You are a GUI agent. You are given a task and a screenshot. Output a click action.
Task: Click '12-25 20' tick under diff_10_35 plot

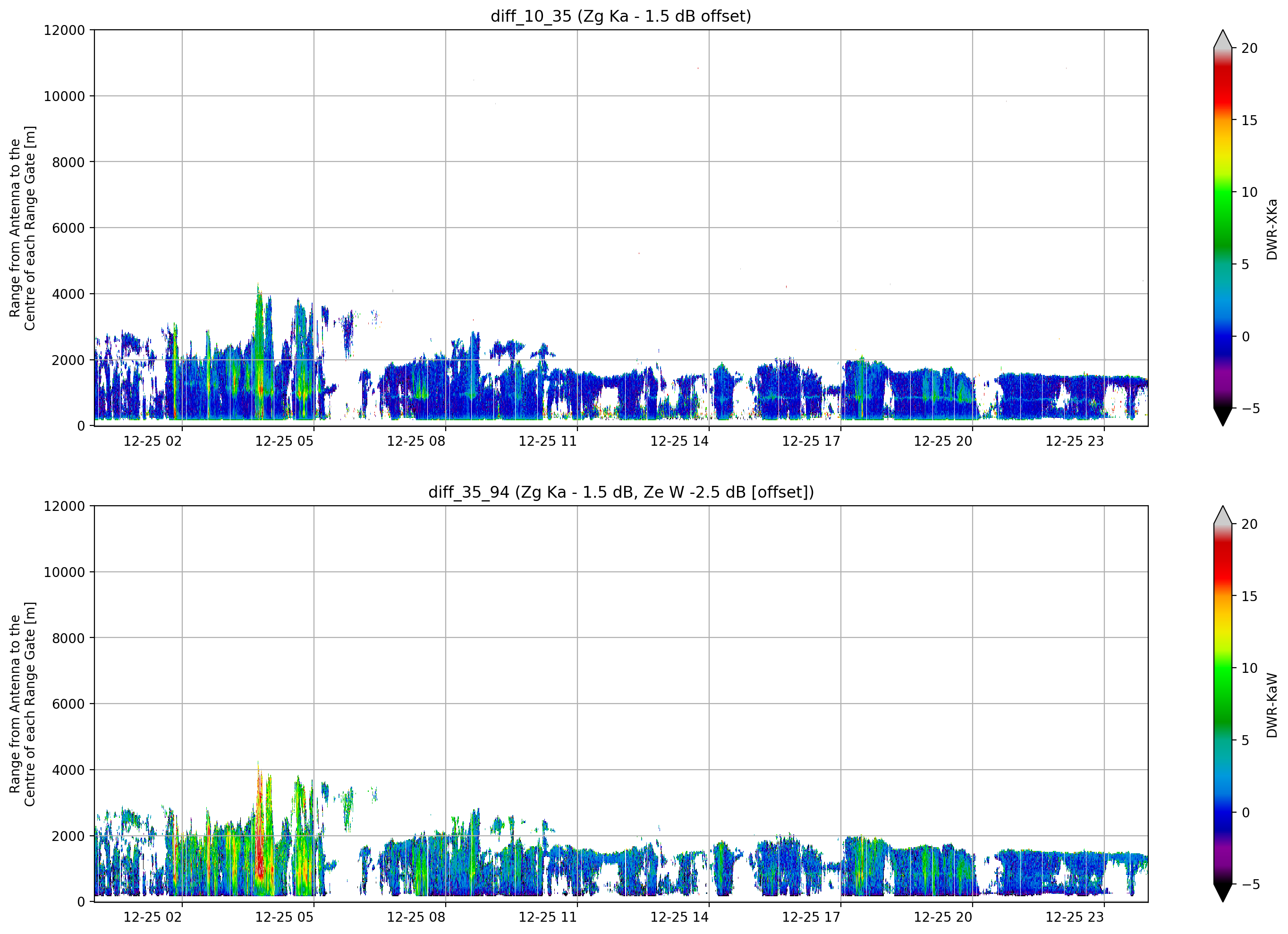tap(943, 441)
